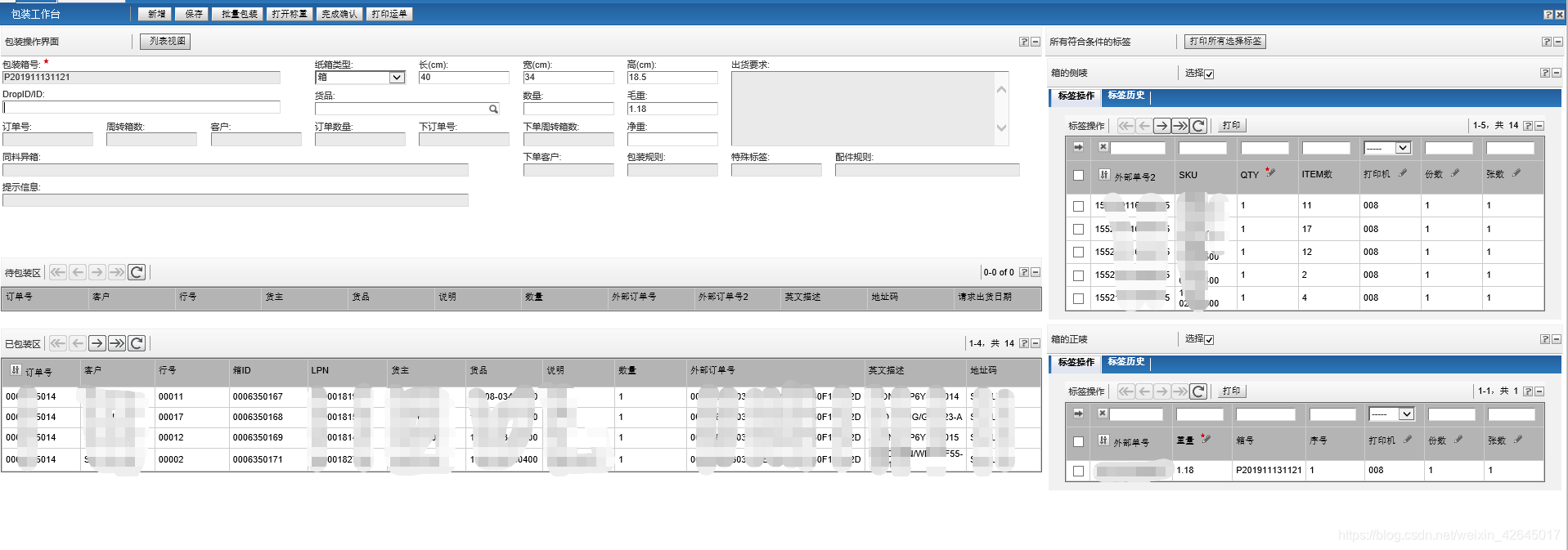Screen dimensions: 1568x550
Task: Go to next page in 已包装区
Action: 97,343
